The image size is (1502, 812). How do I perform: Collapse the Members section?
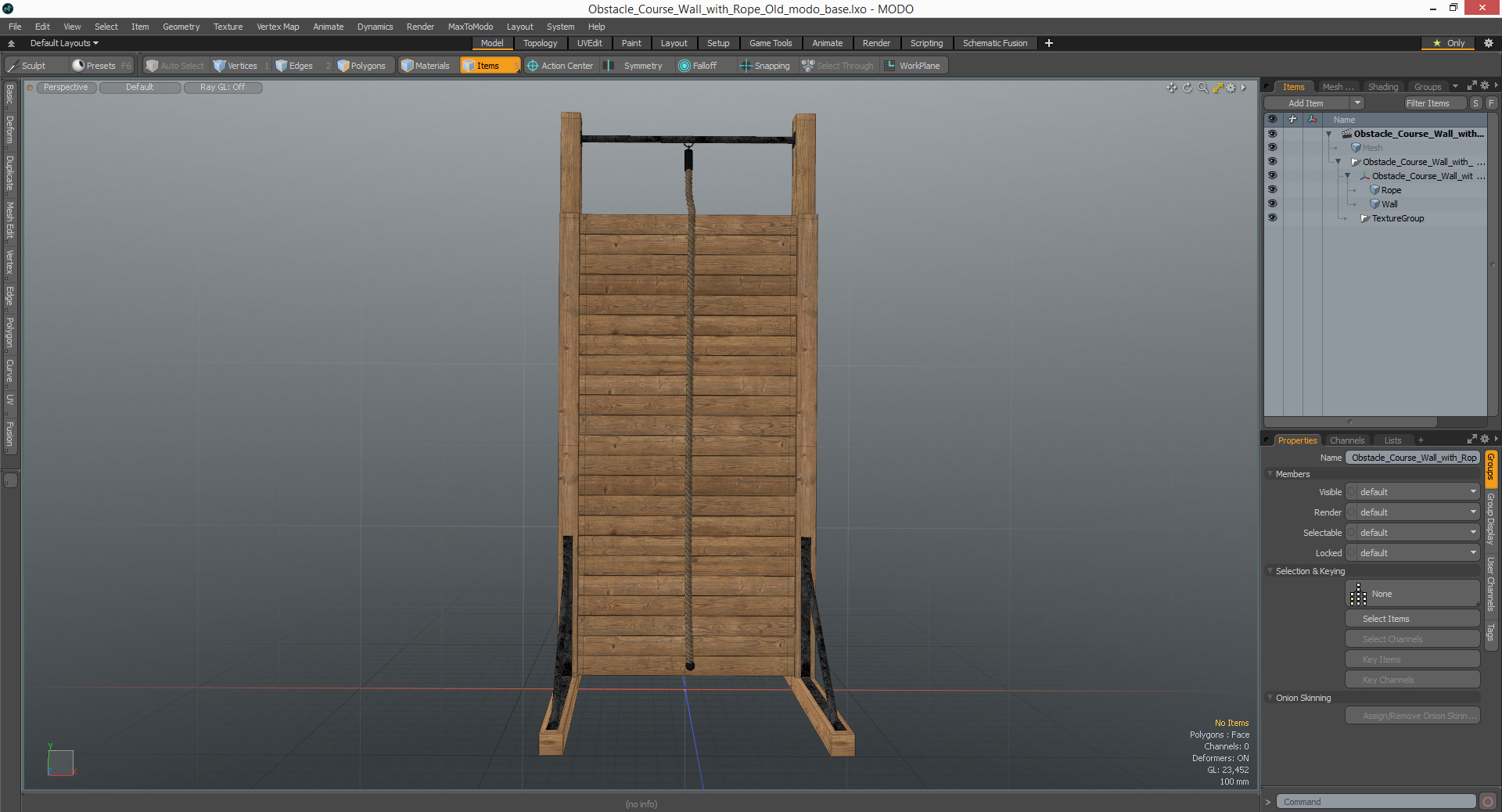click(1270, 474)
